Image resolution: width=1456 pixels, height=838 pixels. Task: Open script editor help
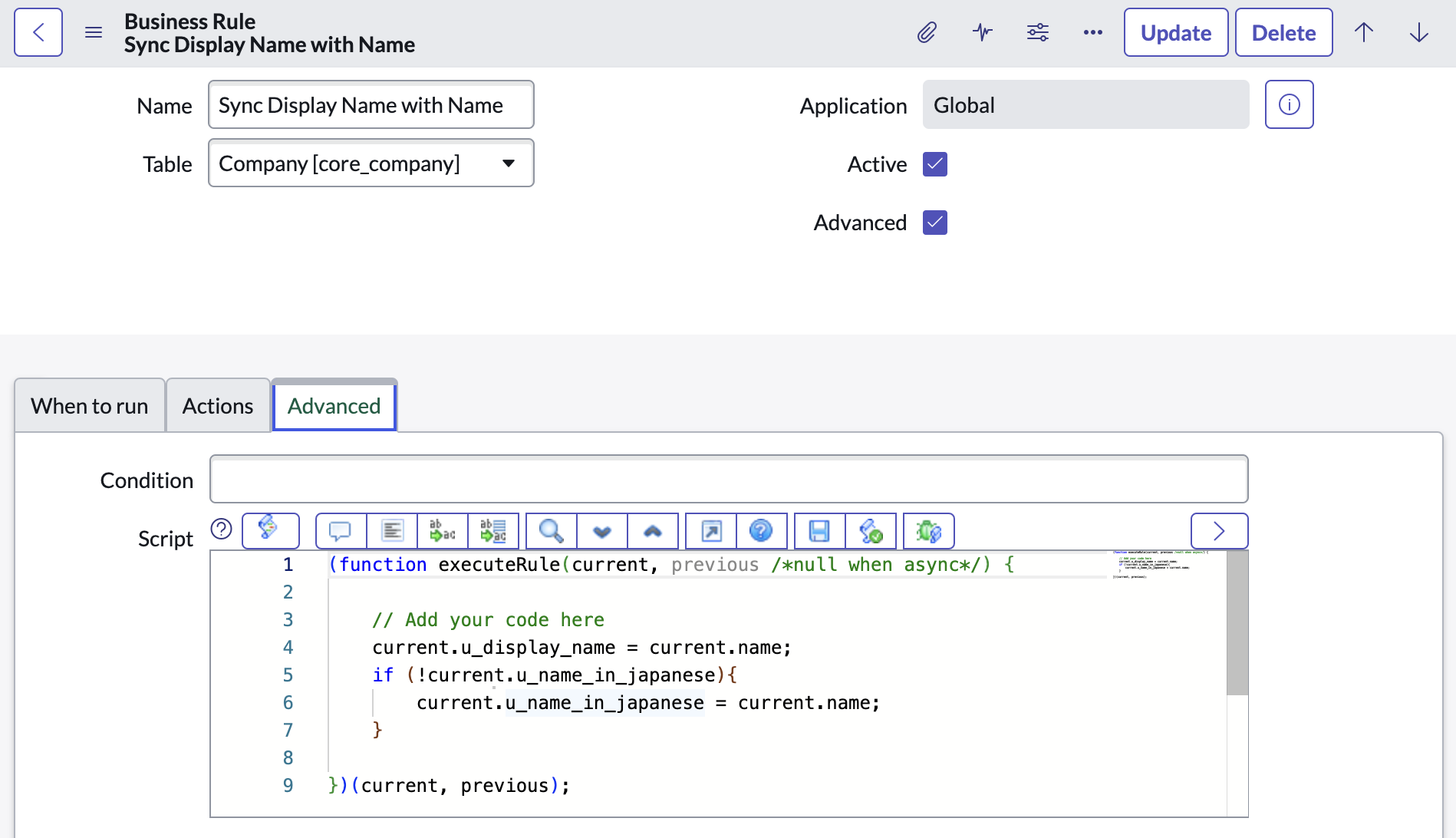pos(762,530)
